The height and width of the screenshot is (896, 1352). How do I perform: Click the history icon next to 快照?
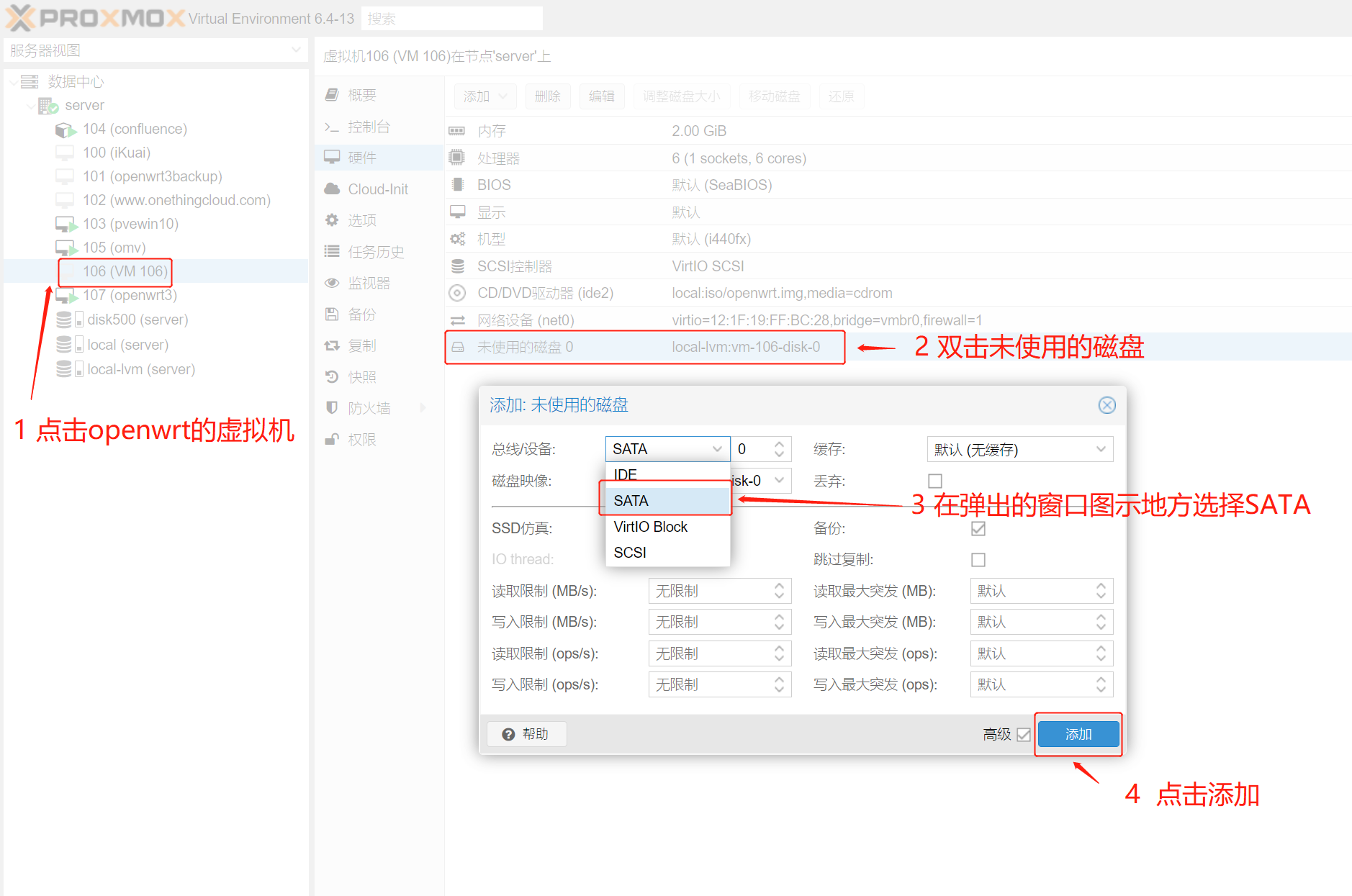coord(332,376)
